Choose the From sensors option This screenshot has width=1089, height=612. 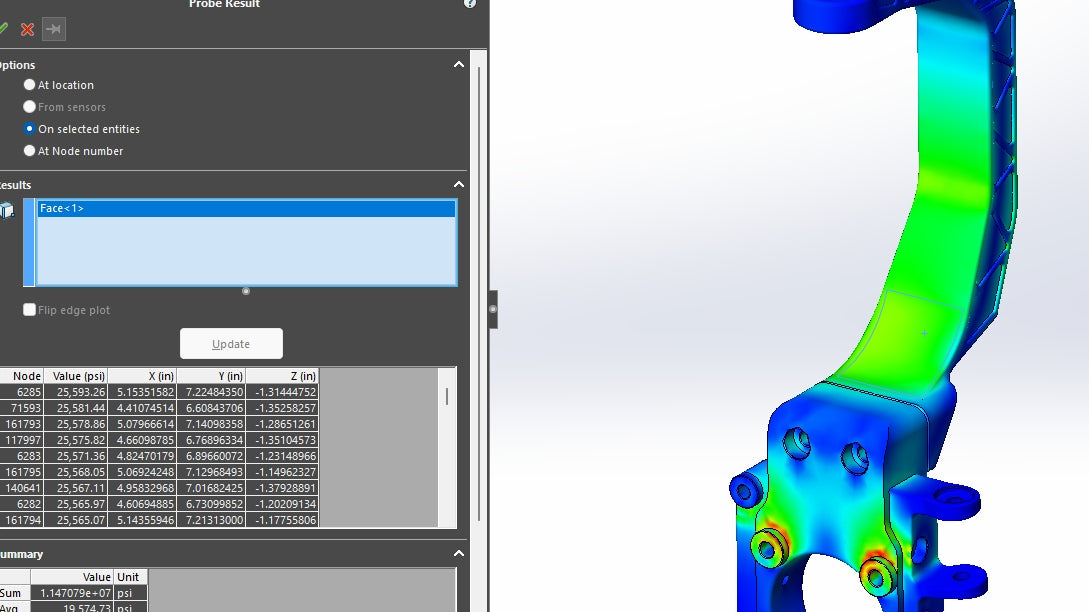[x=29, y=107]
